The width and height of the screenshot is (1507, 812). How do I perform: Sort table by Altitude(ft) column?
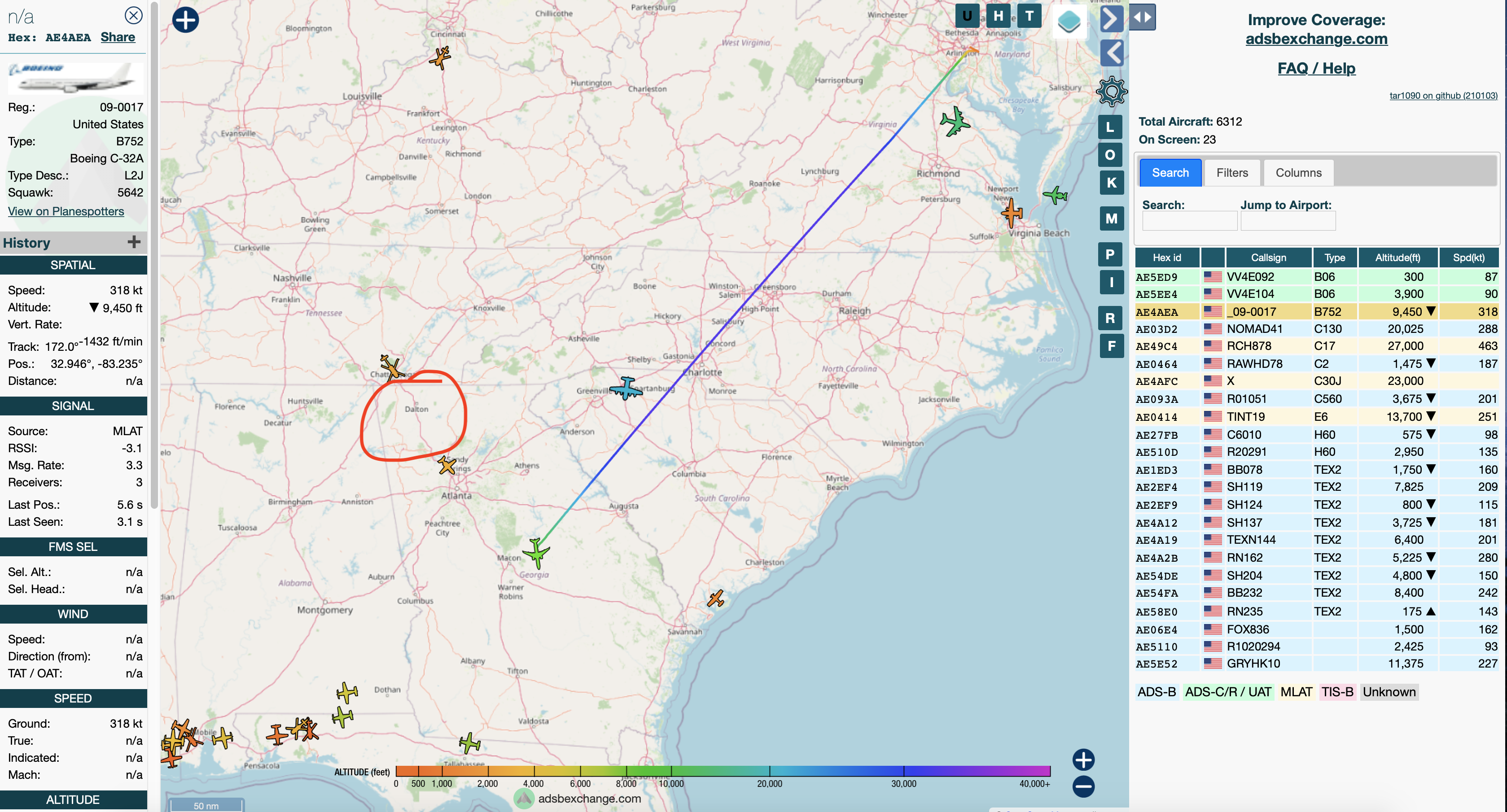pyautogui.click(x=1397, y=258)
